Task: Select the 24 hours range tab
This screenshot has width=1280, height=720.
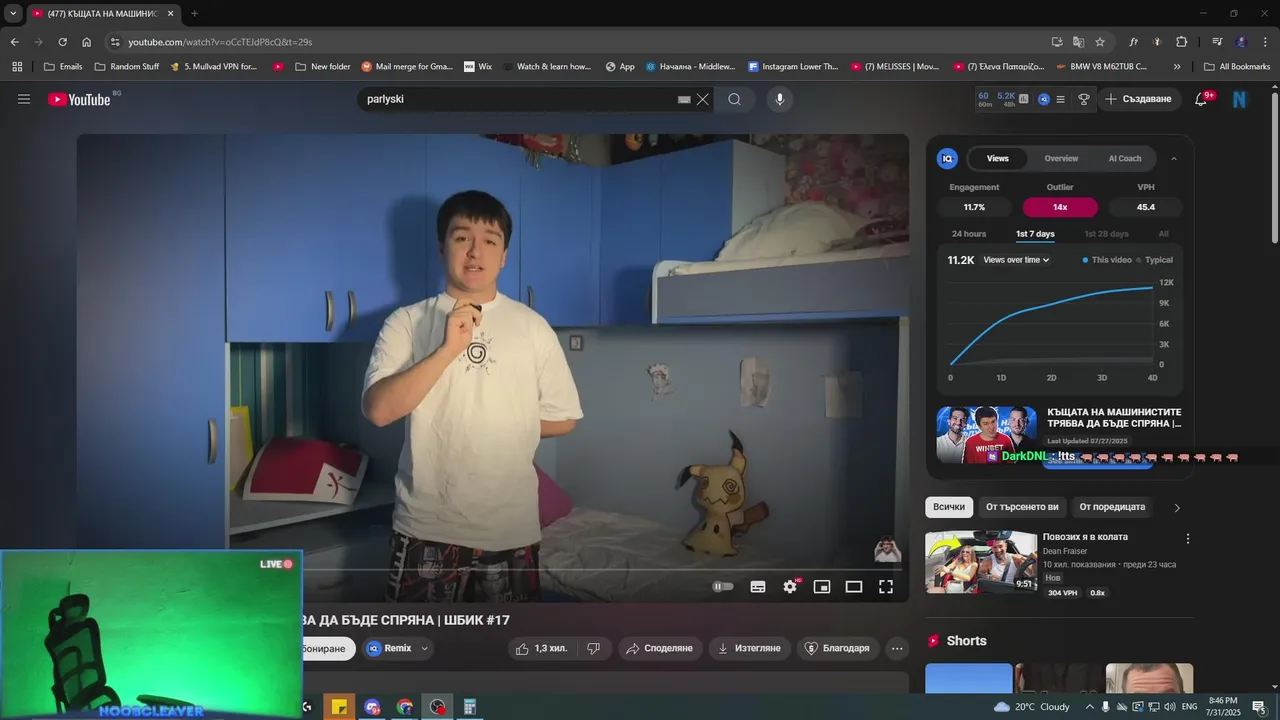Action: click(x=969, y=234)
